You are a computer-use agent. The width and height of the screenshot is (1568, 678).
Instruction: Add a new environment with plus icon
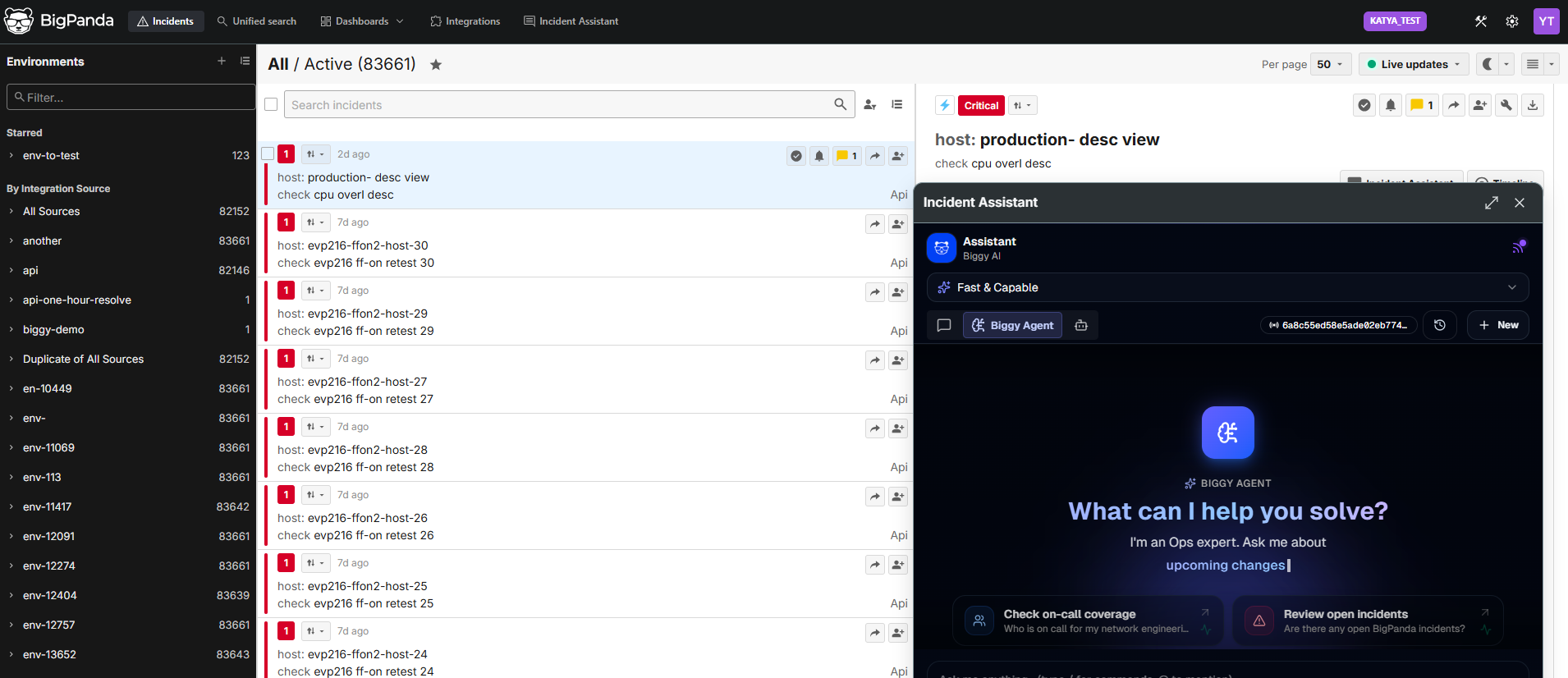[222, 61]
